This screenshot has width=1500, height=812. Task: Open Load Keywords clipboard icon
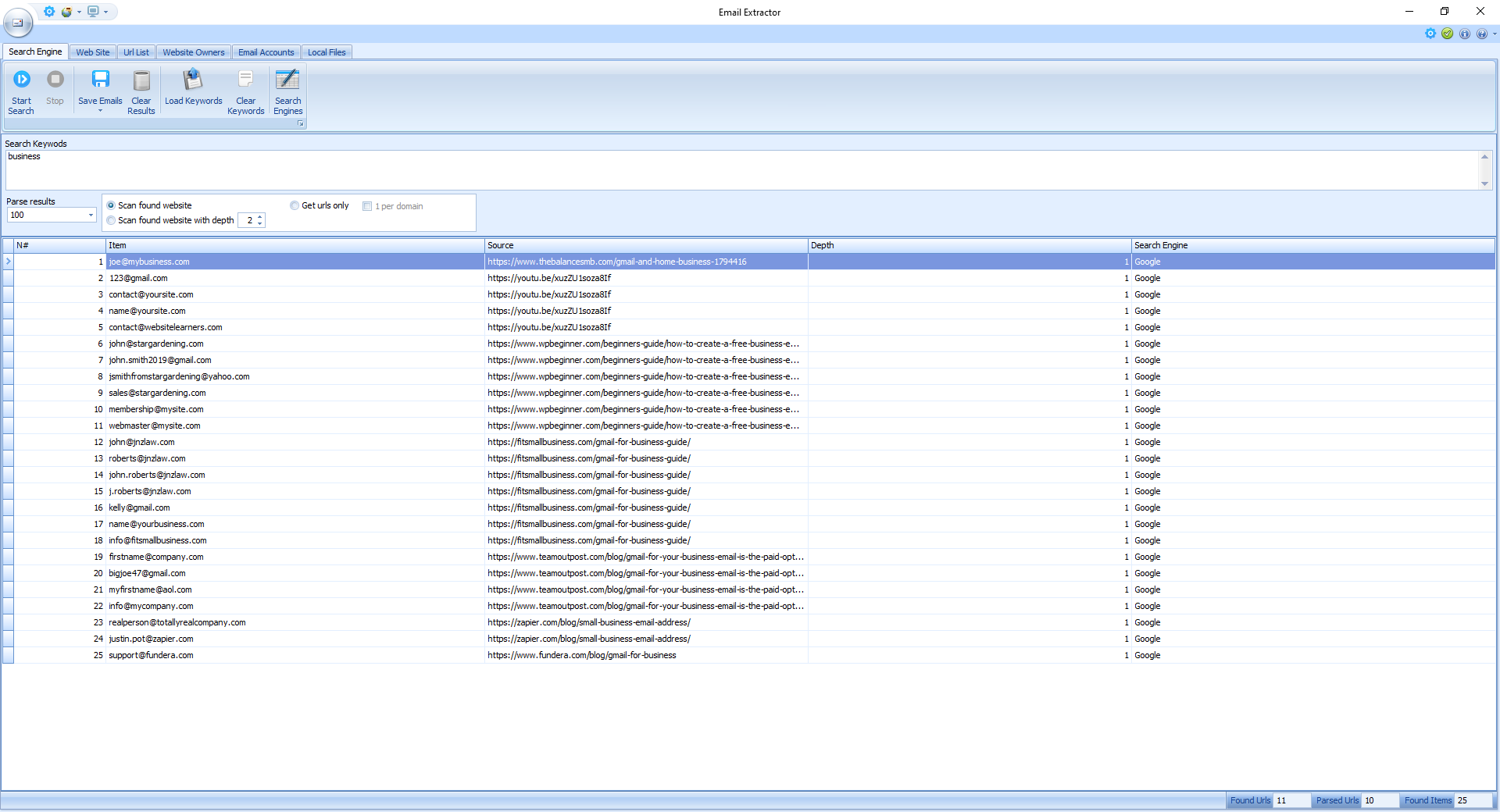(x=193, y=80)
